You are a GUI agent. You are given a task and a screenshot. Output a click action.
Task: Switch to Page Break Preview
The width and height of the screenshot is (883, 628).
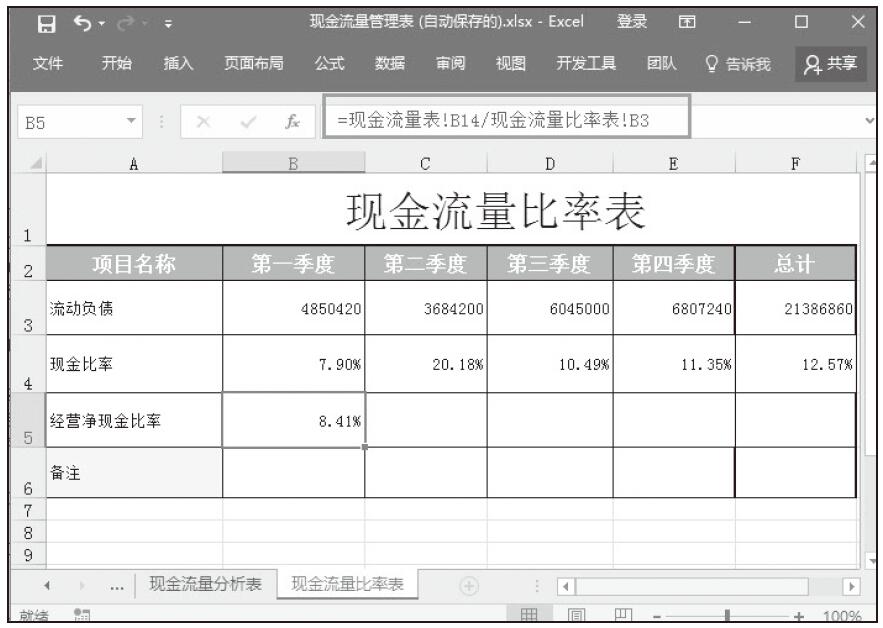pyautogui.click(x=621, y=617)
